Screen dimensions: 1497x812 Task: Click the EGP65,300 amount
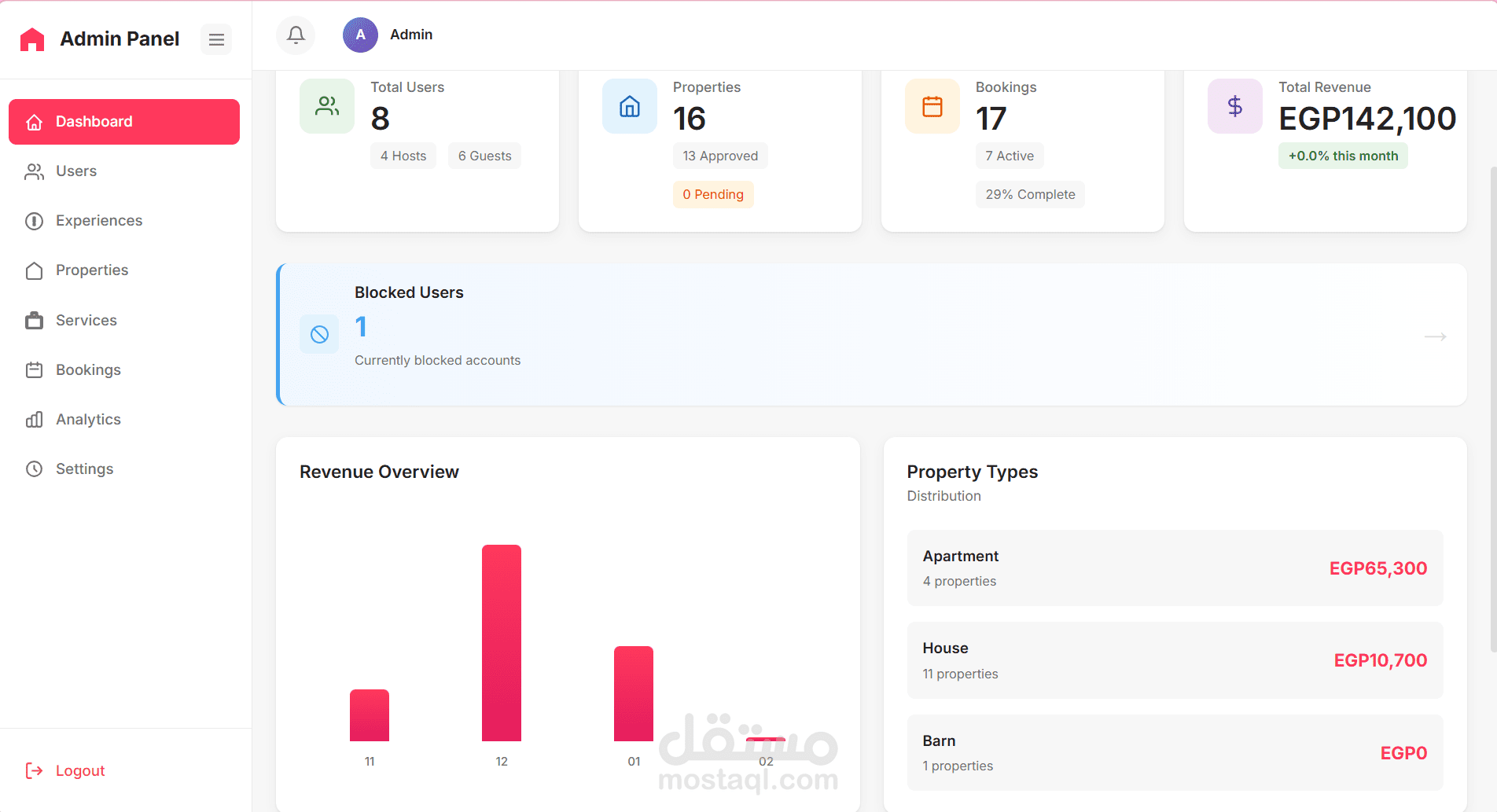click(1378, 568)
